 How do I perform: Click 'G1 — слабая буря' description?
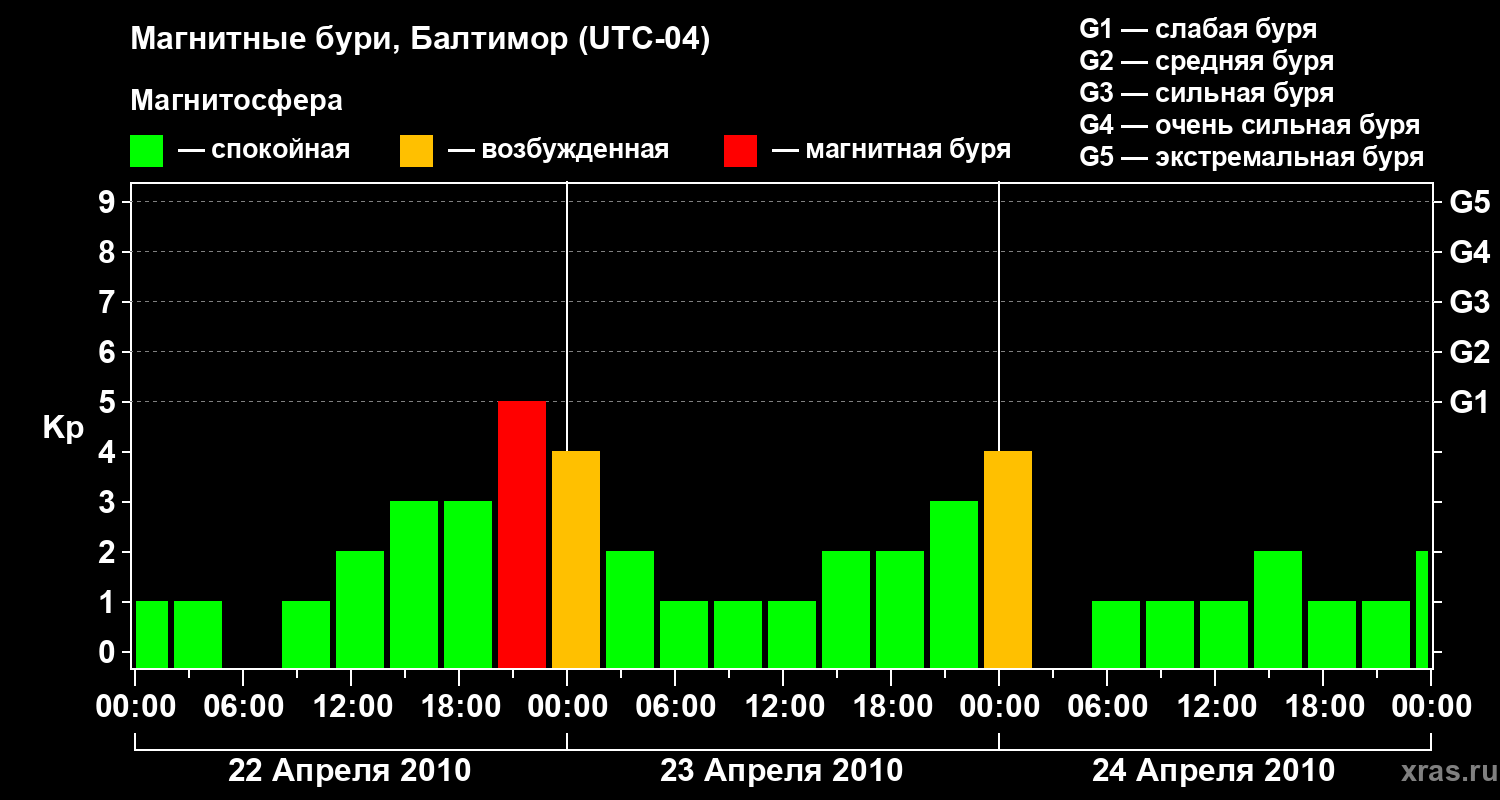tap(1198, 29)
